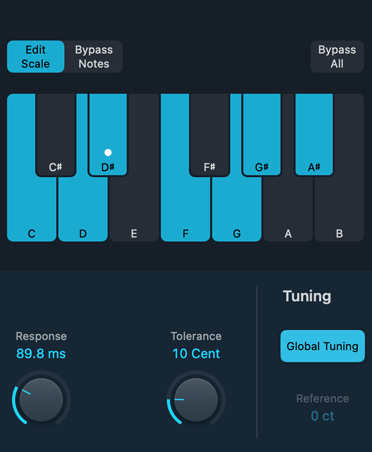Toggle the C# black key
The width and height of the screenshot is (372, 452).
(56, 135)
